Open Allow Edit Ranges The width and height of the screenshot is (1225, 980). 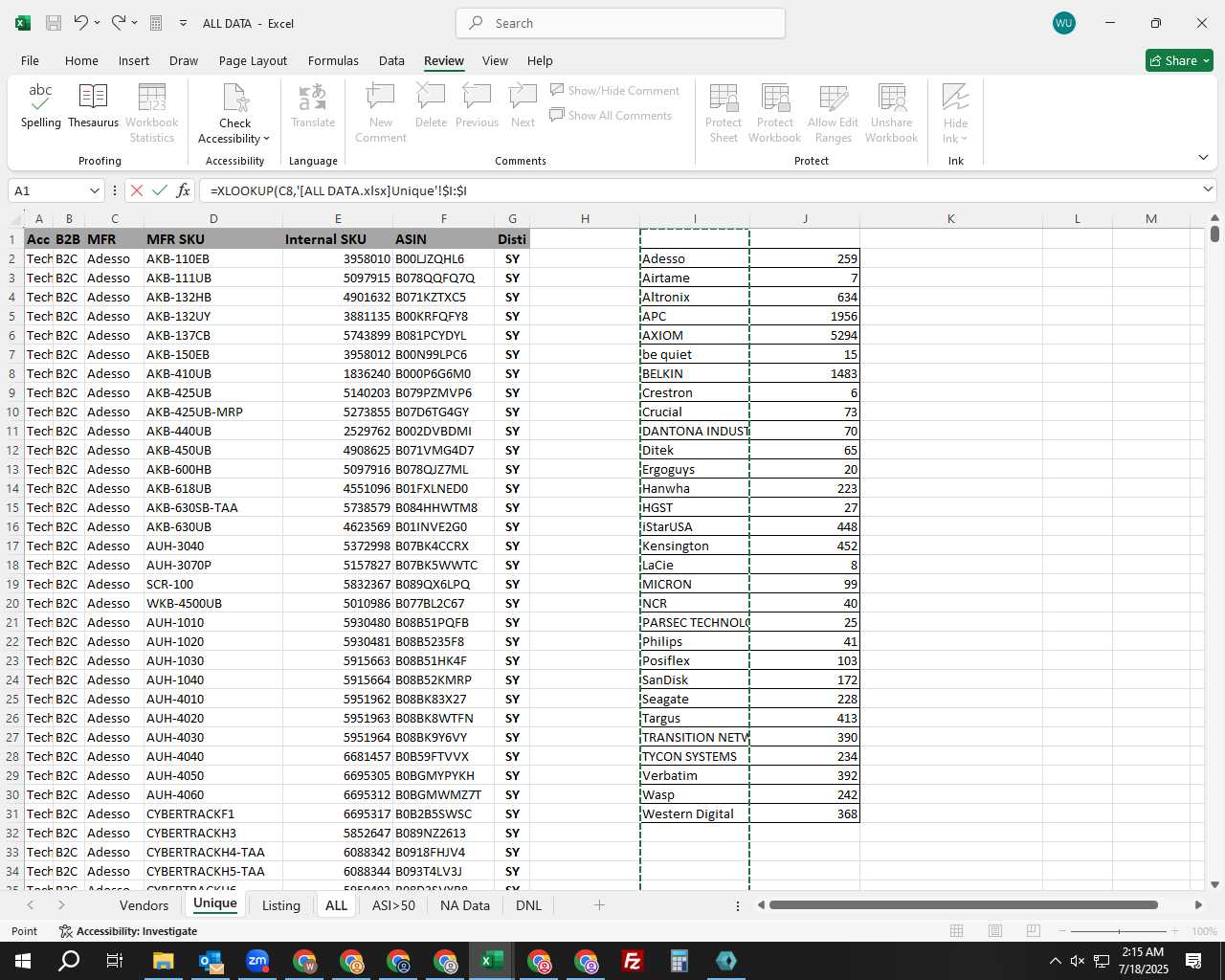(834, 113)
